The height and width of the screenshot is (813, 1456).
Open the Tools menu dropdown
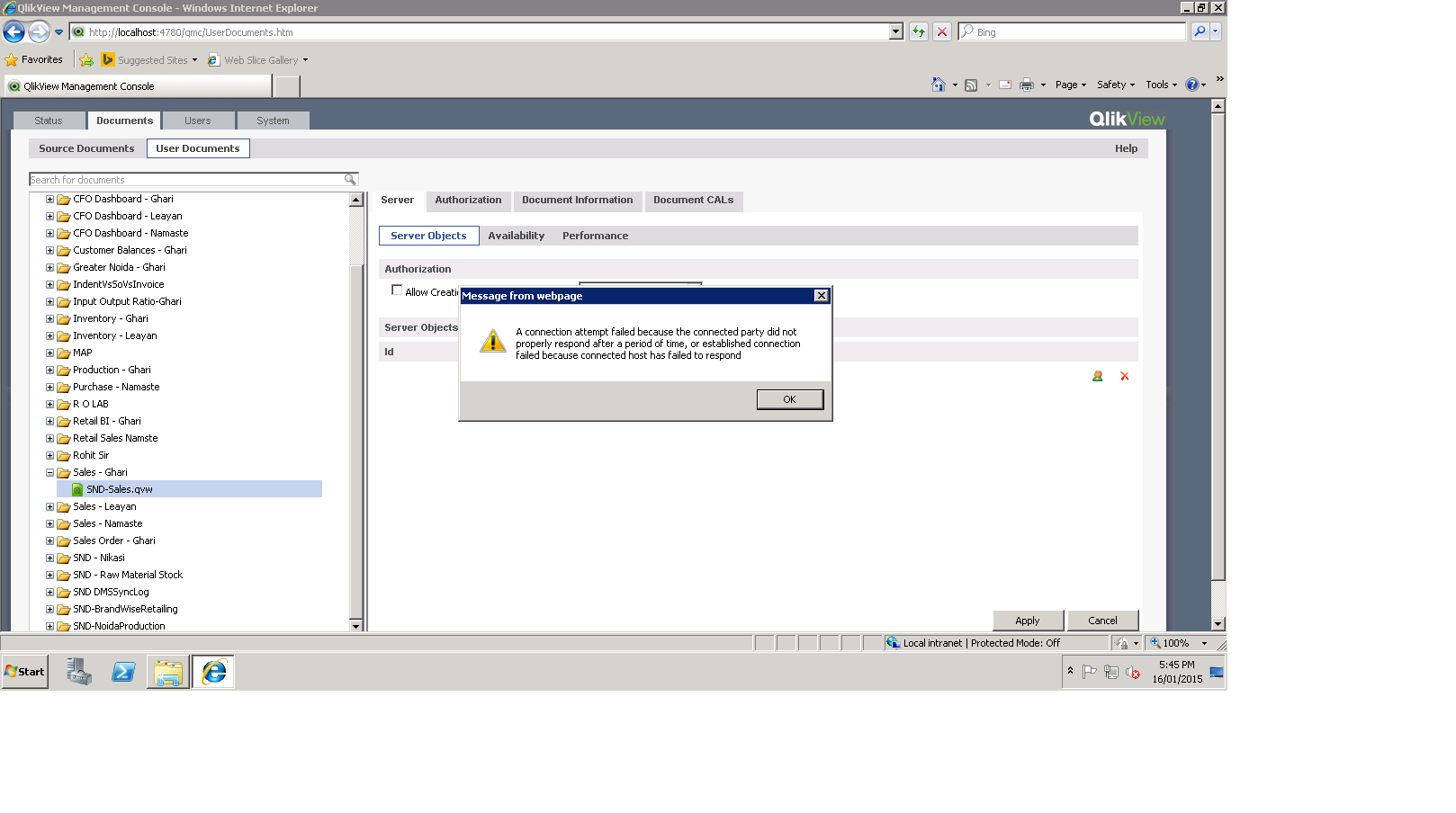[1161, 85]
